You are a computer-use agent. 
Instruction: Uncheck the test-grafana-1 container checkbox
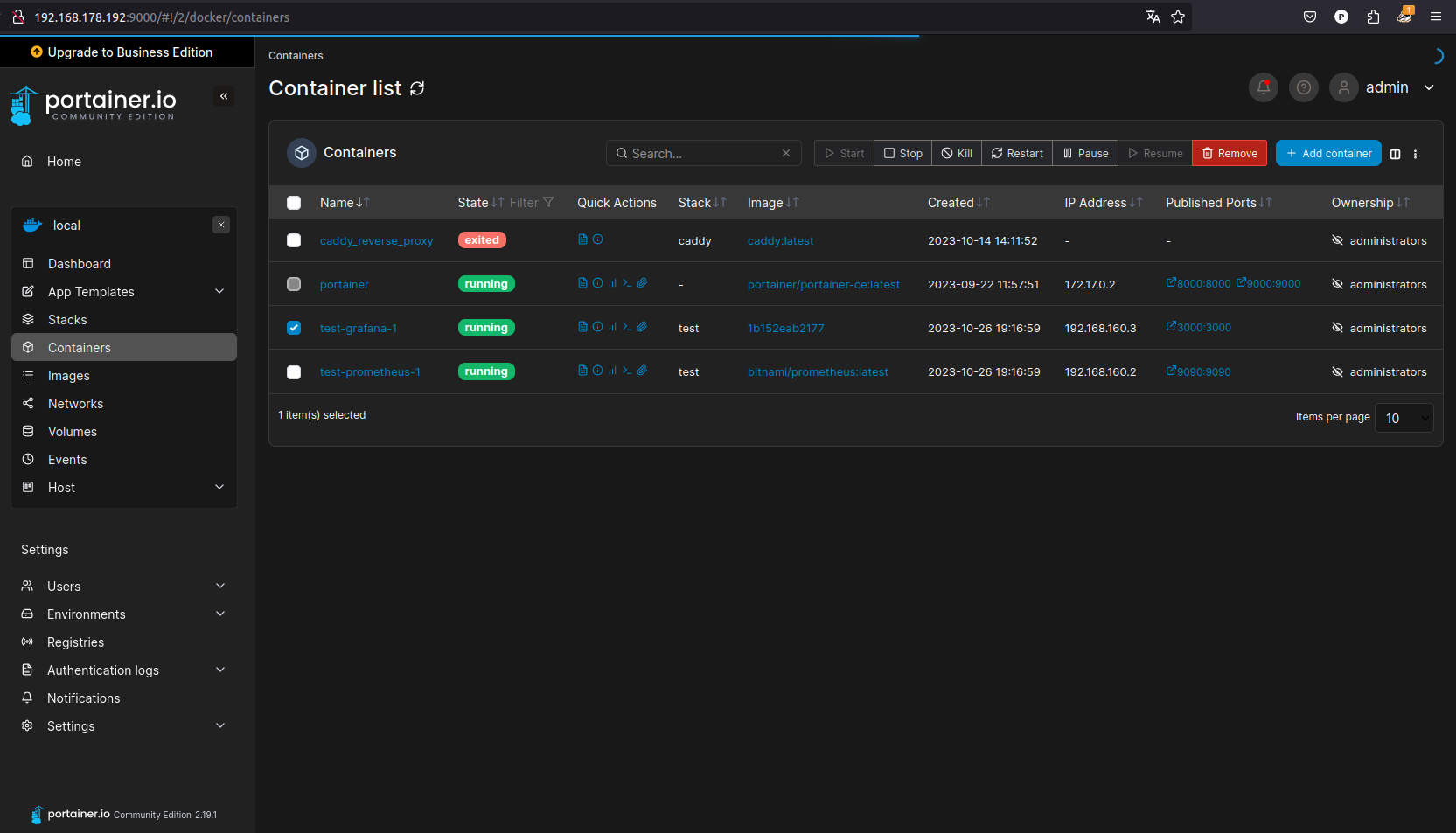(294, 328)
